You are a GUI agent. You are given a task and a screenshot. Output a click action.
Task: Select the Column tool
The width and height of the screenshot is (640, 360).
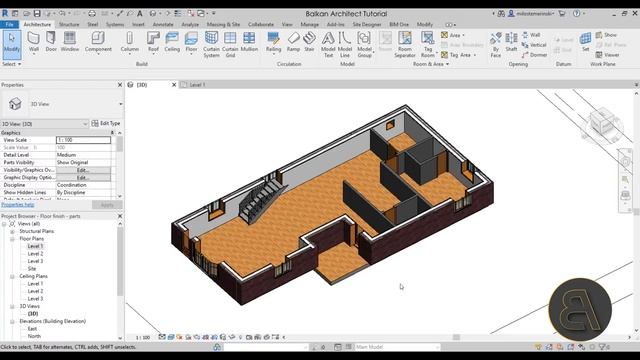[129, 42]
